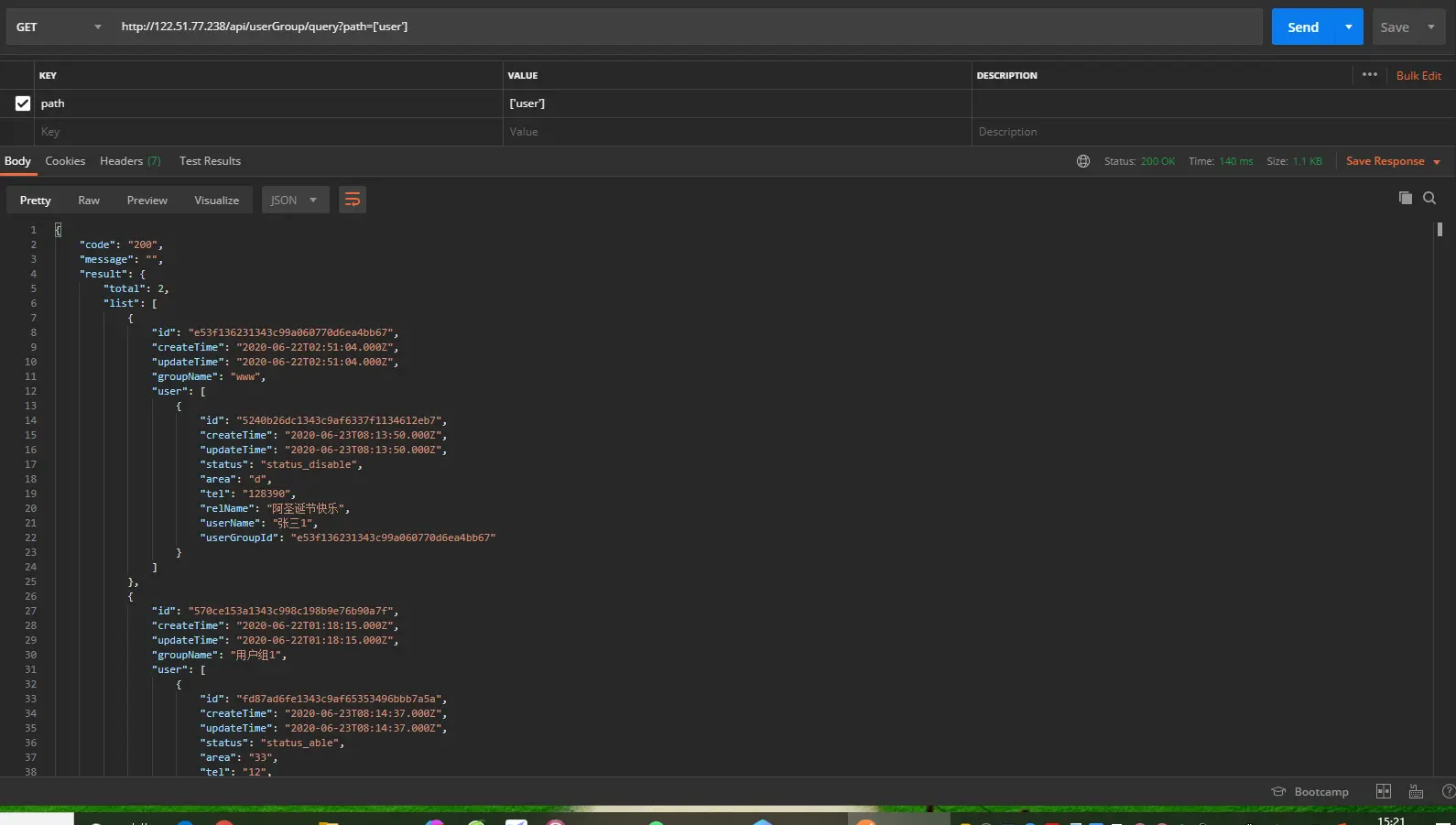Click the KEY column header
Screen dimensions: 1456x825
pos(48,75)
